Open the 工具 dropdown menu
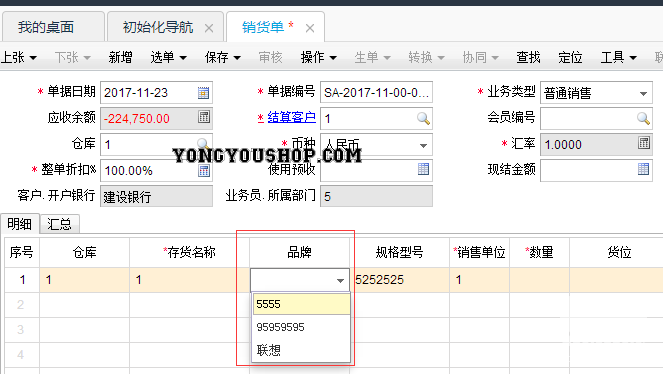Screen dimensions: 663x374 619,57
